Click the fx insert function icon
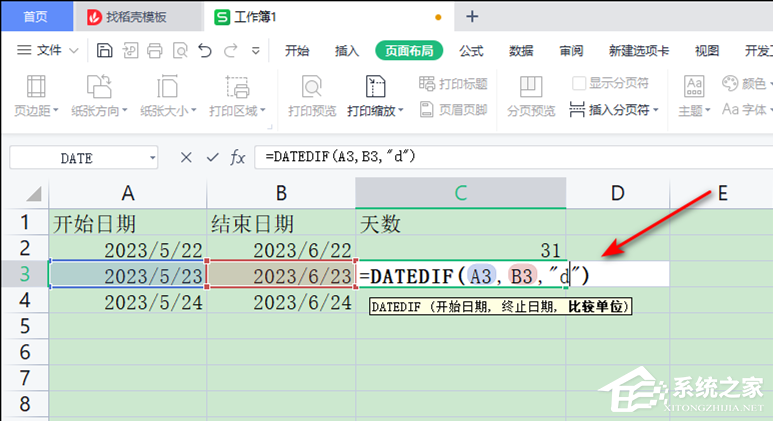This screenshot has height=421, width=773. click(238, 158)
